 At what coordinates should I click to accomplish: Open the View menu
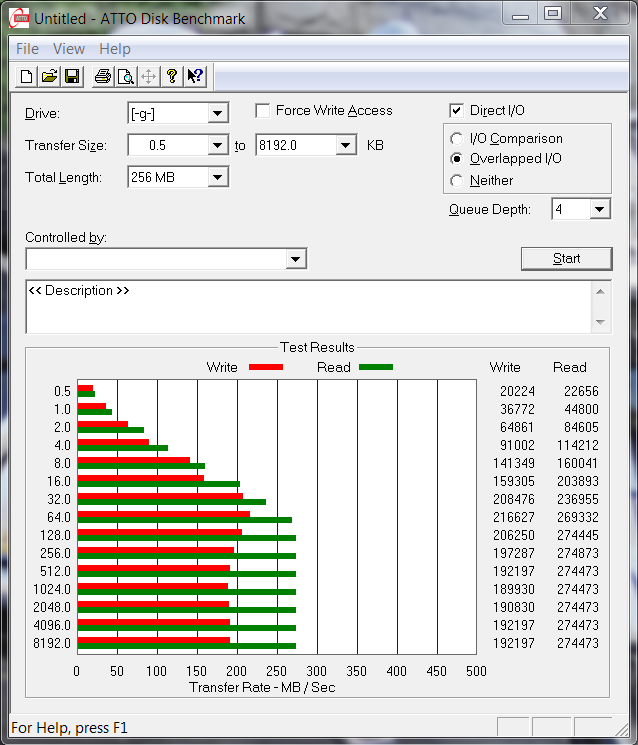69,49
